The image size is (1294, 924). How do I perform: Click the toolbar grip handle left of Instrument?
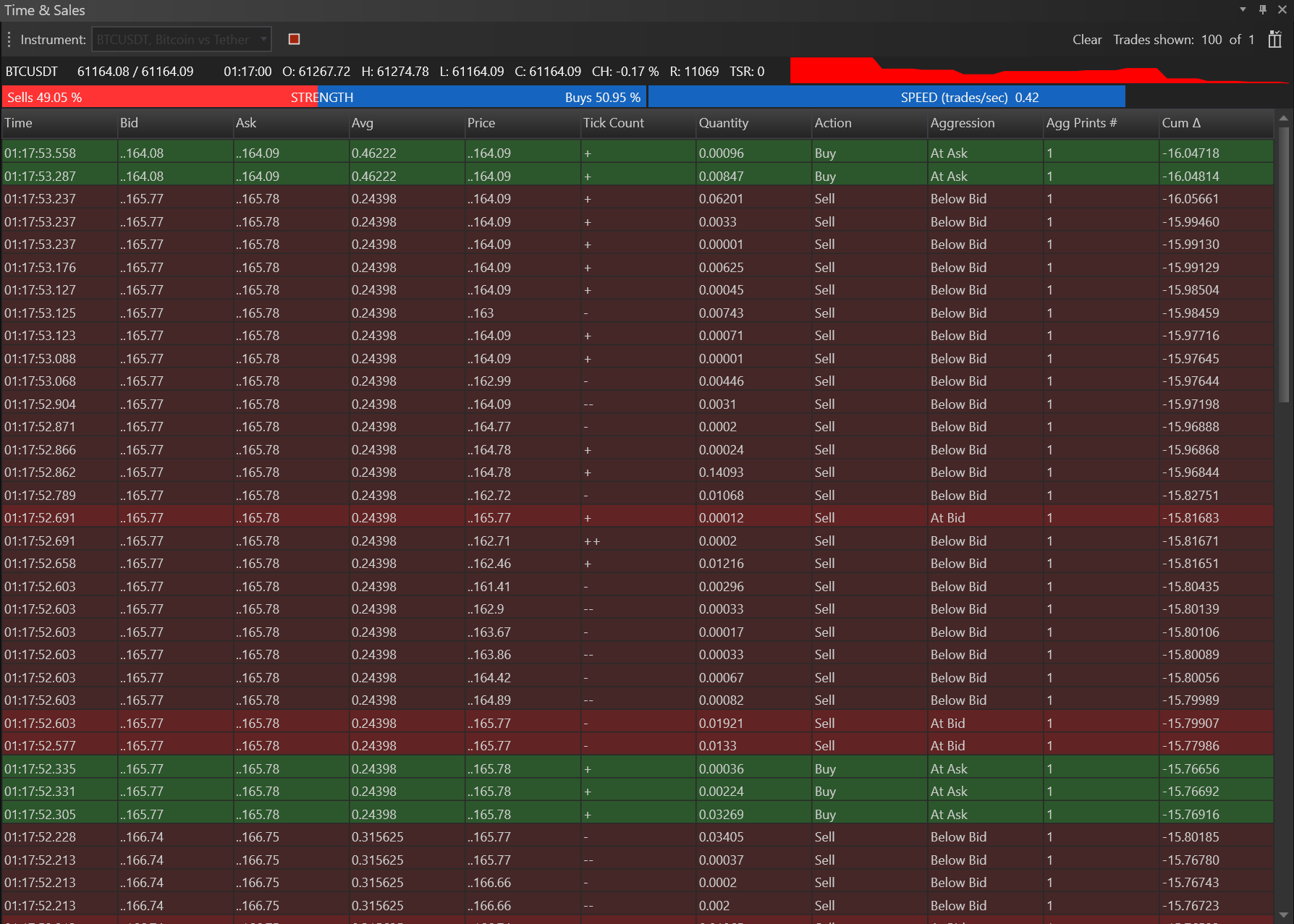[9, 39]
